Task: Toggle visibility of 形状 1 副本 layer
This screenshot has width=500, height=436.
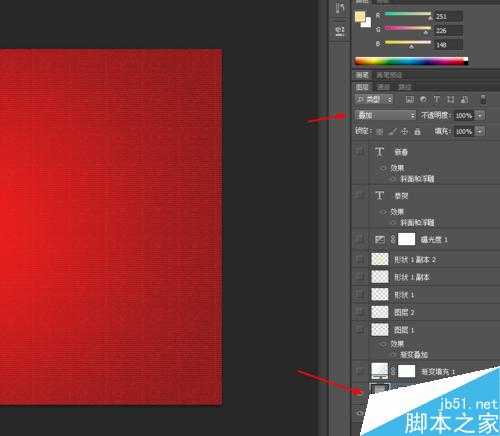Action: [x=360, y=277]
